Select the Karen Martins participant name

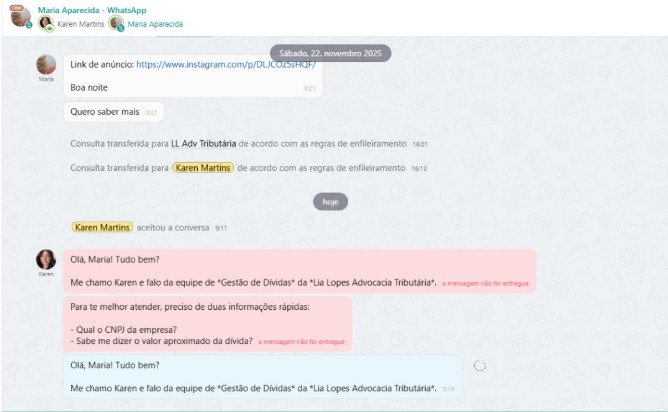point(81,24)
